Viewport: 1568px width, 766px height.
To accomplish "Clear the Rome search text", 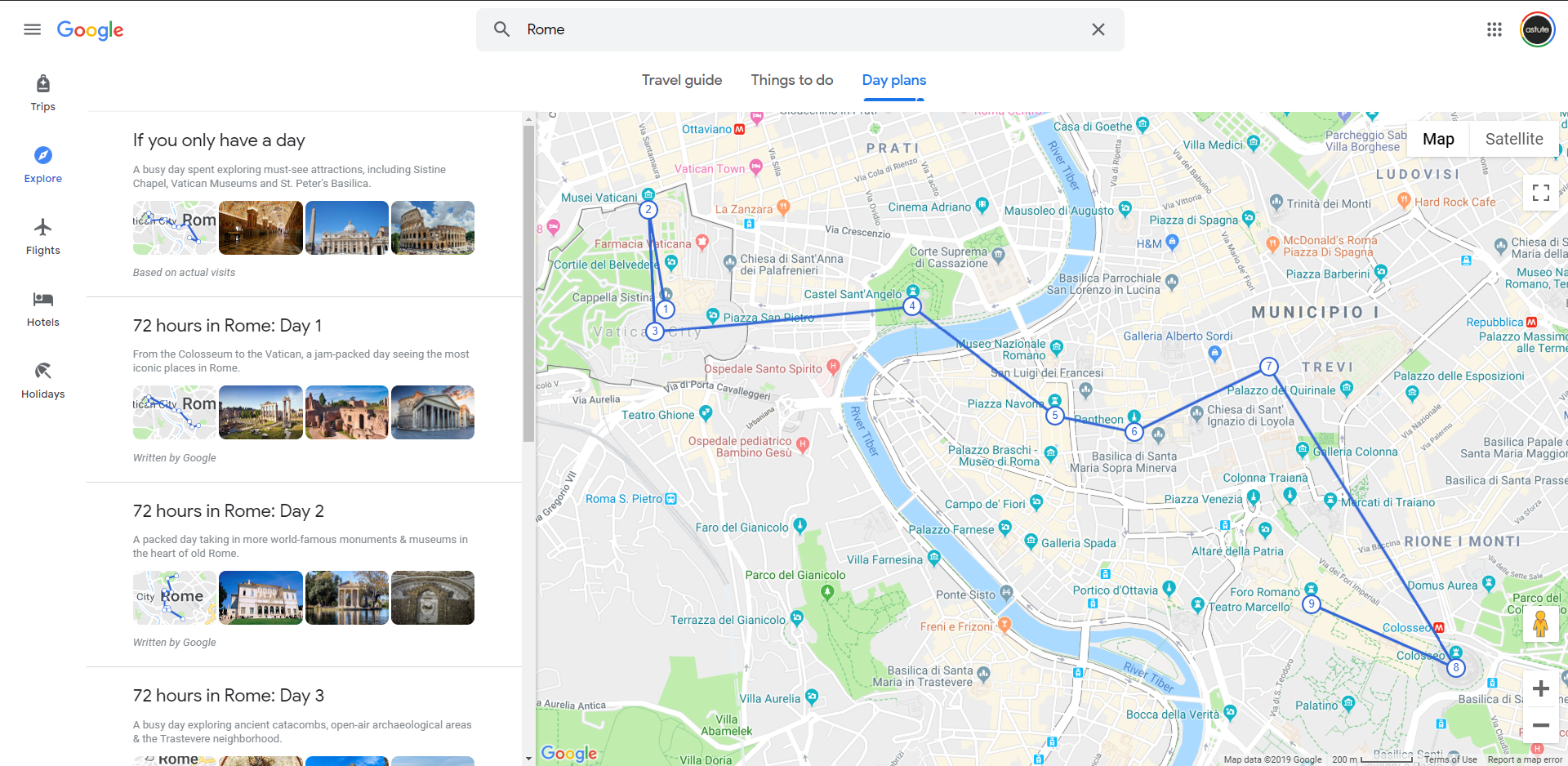I will [x=1098, y=29].
